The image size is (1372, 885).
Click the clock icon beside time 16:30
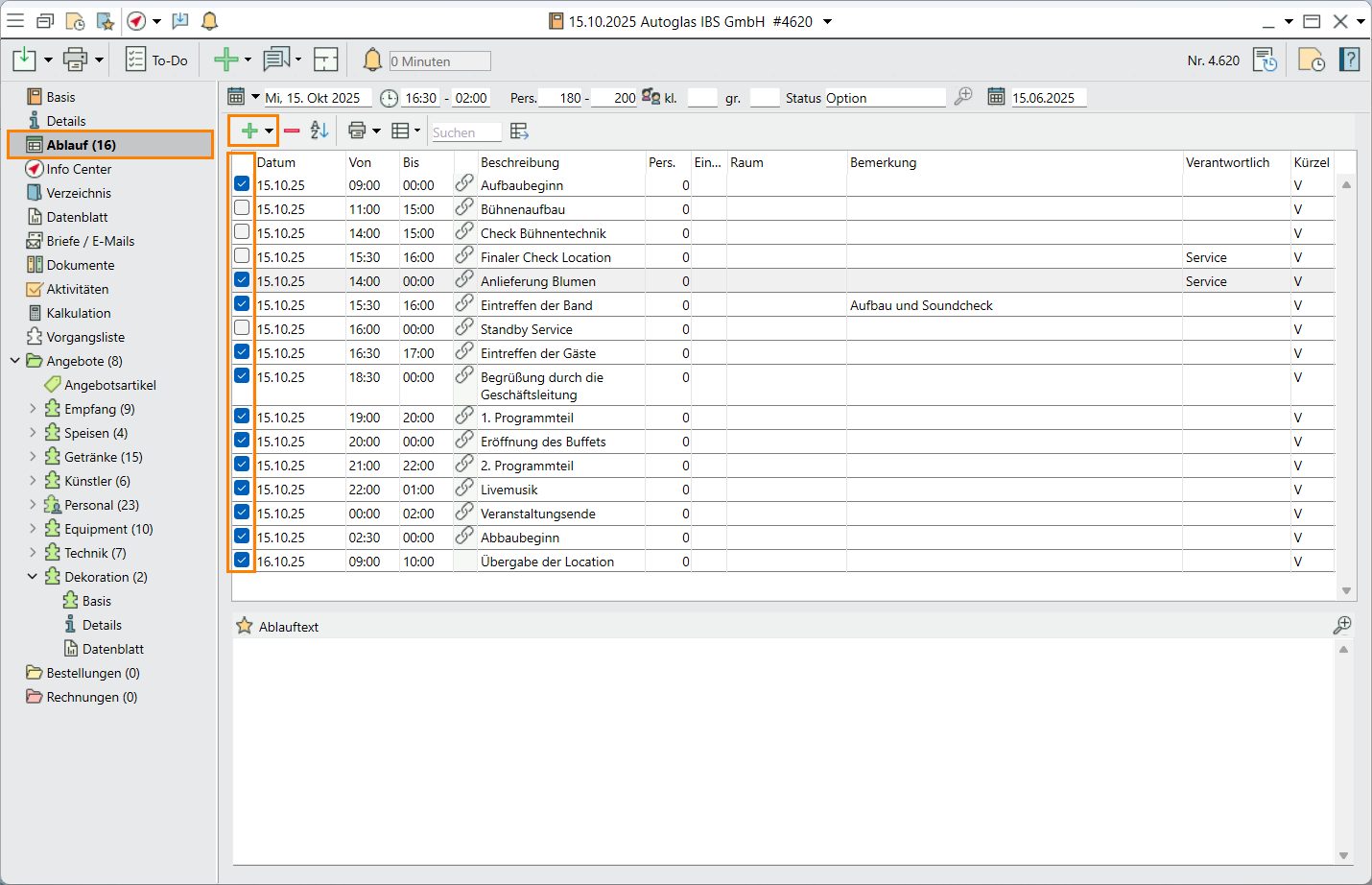pyautogui.click(x=389, y=98)
